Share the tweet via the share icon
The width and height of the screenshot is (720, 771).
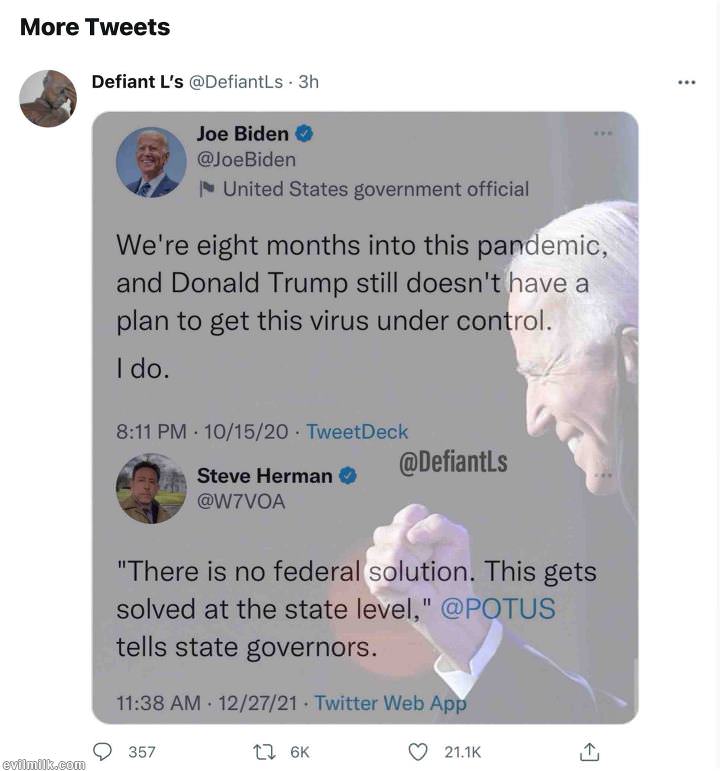pos(590,751)
